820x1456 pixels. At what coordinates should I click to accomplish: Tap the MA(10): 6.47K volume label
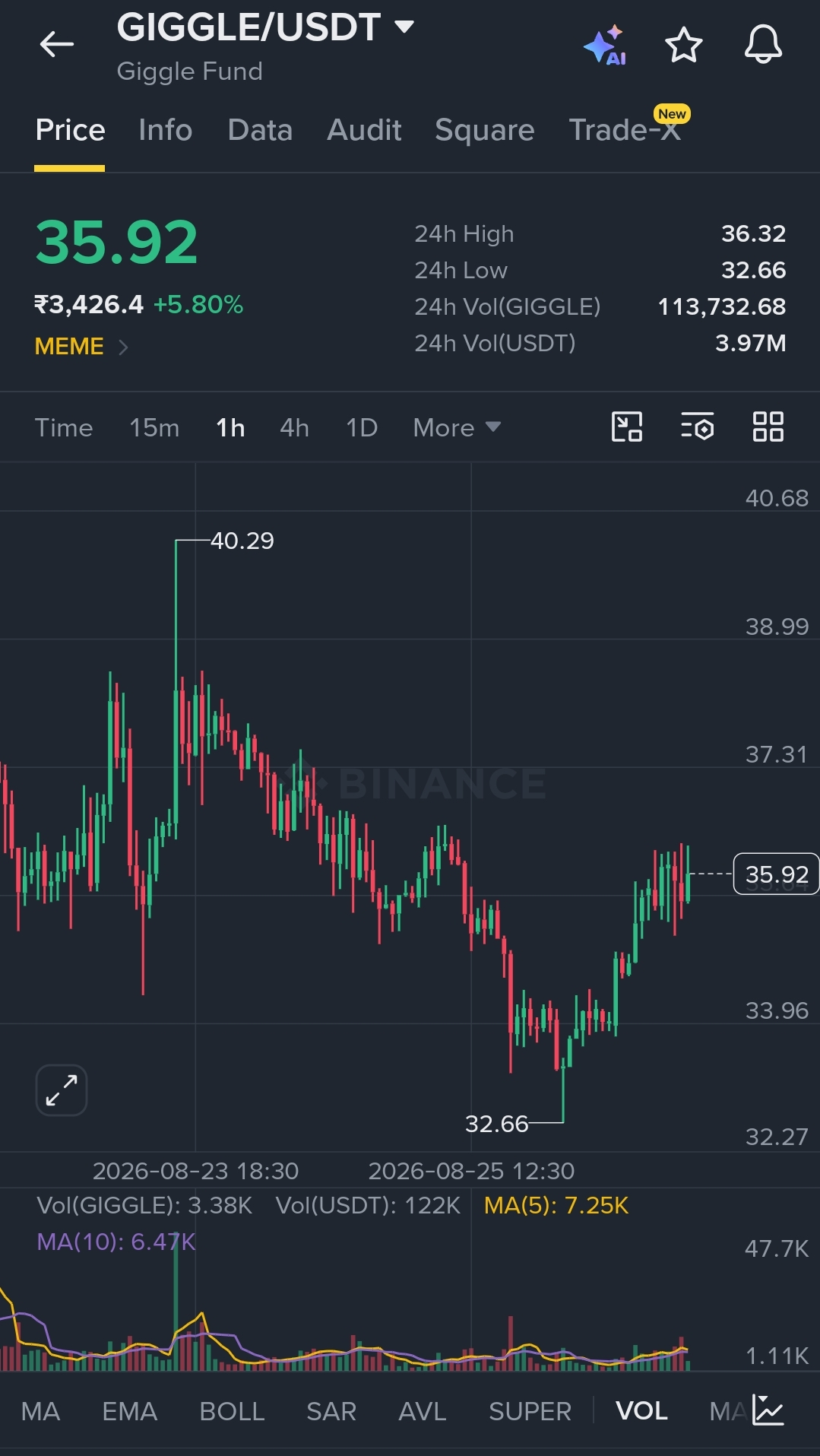(x=116, y=1242)
